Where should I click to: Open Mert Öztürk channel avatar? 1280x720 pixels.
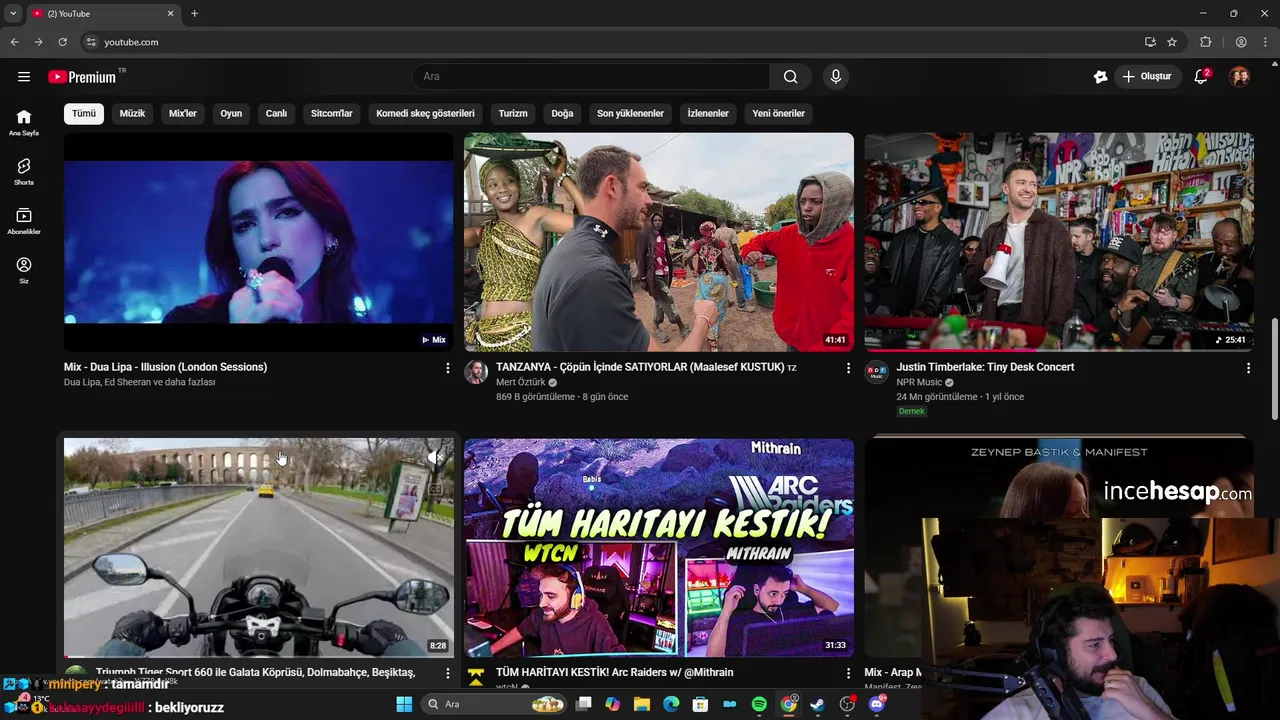[476, 372]
